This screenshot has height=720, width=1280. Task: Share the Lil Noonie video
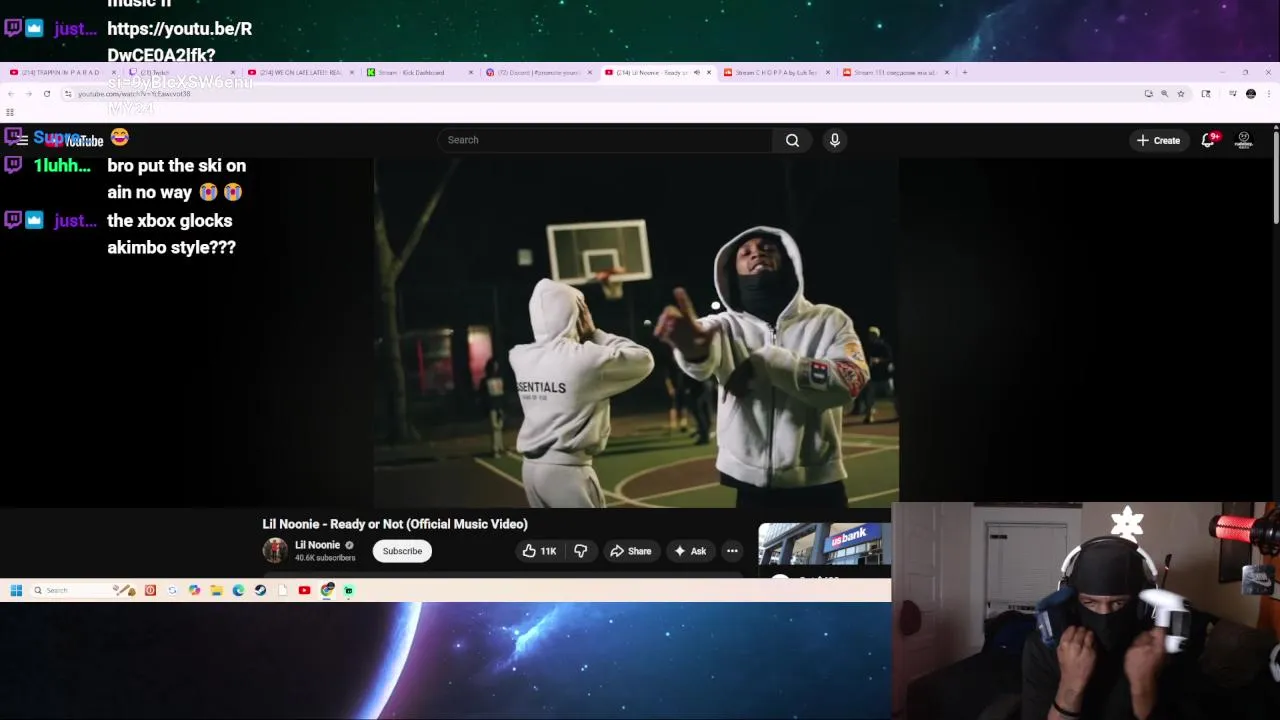click(631, 551)
